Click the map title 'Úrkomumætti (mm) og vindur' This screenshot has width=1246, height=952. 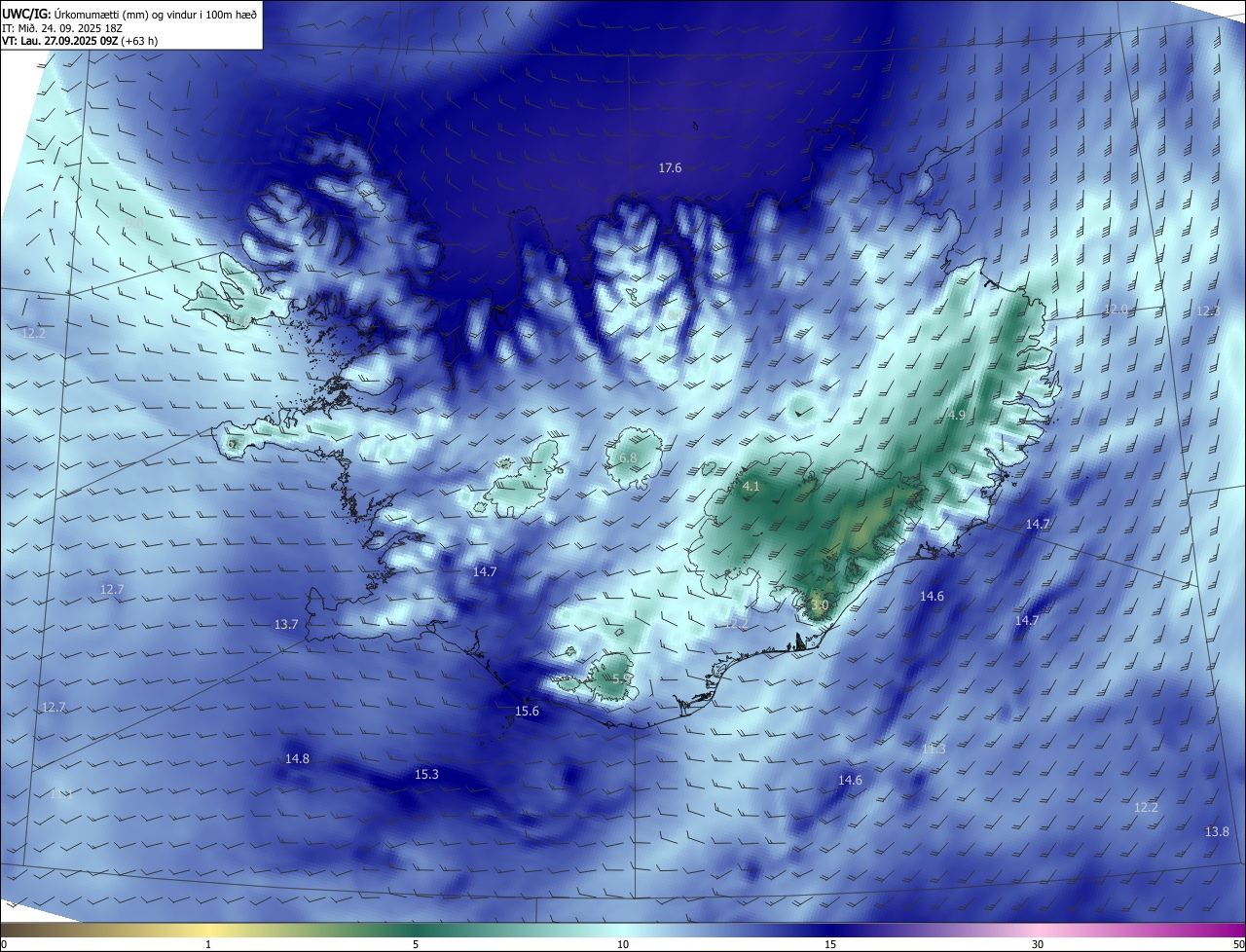(x=115, y=14)
